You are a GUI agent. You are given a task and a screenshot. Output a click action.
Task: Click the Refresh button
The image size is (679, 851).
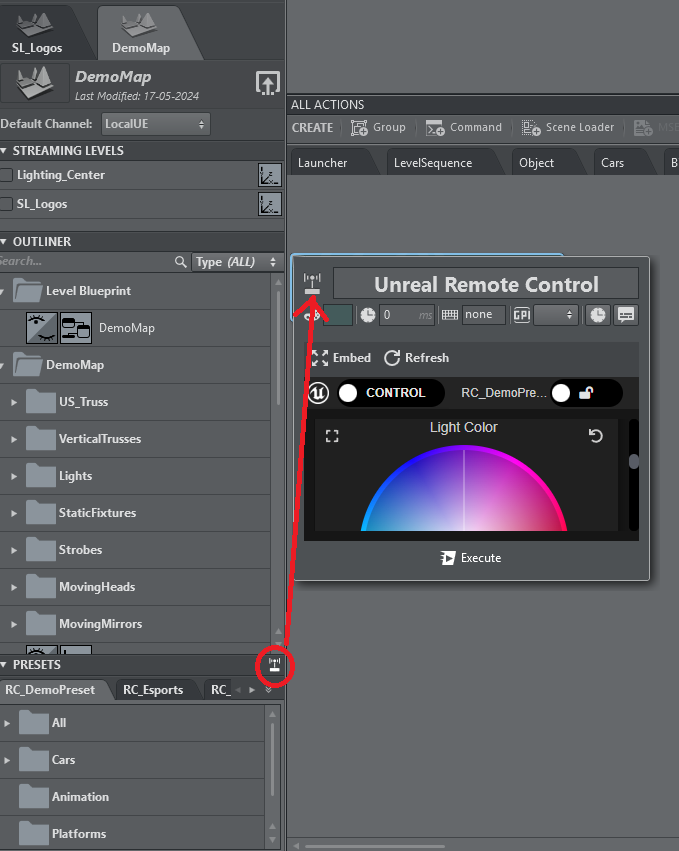pos(416,358)
